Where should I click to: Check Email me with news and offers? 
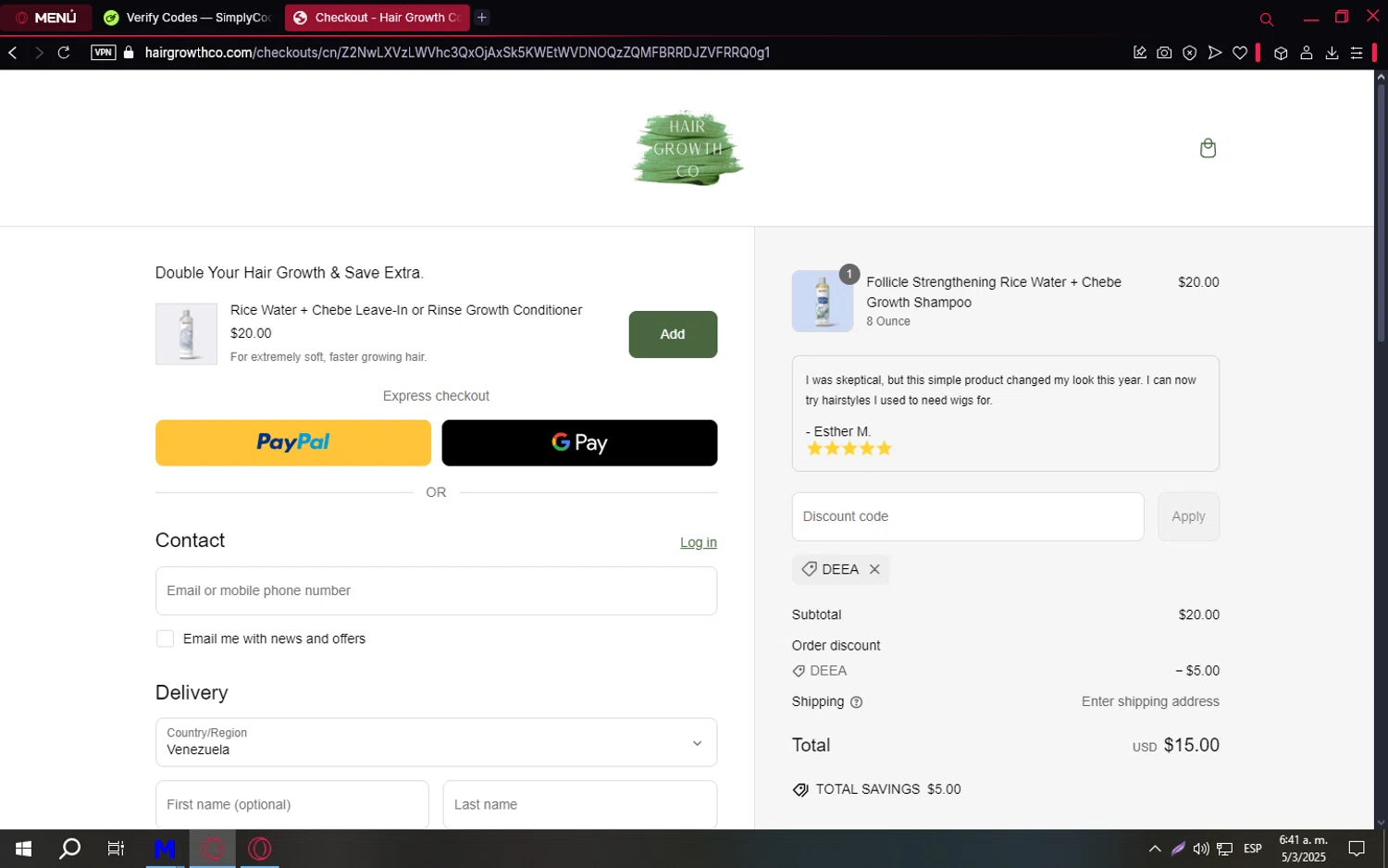166,639
